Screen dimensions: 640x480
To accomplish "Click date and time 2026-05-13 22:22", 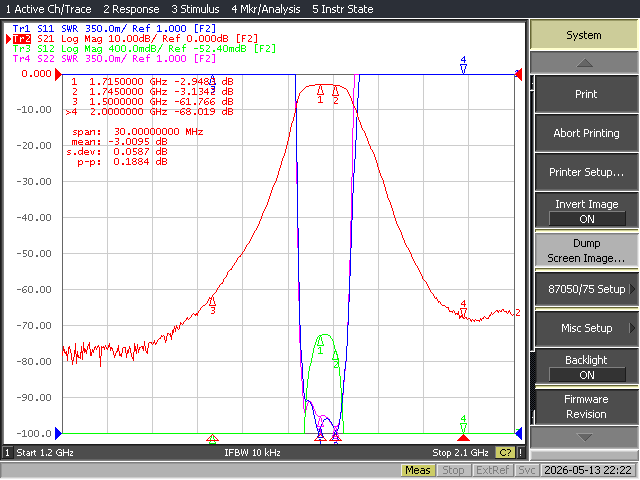I will tap(588, 470).
